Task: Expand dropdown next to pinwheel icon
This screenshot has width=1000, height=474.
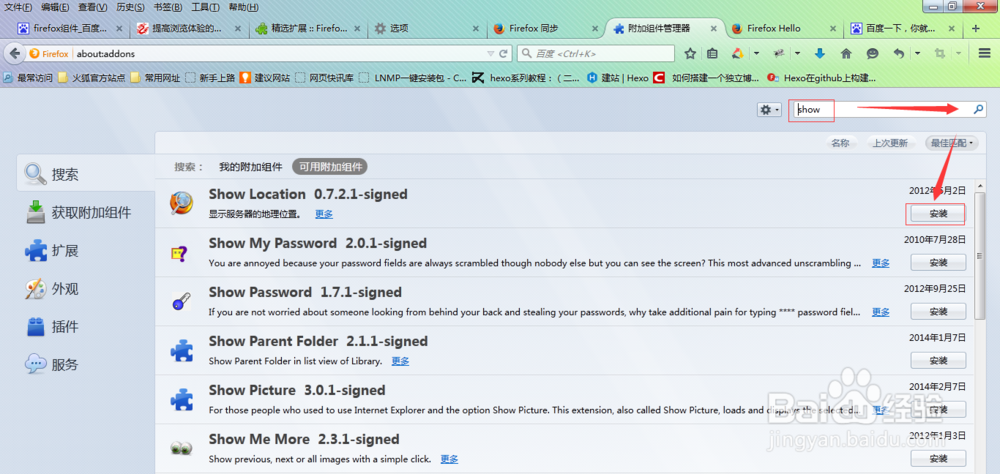Action: coord(756,54)
